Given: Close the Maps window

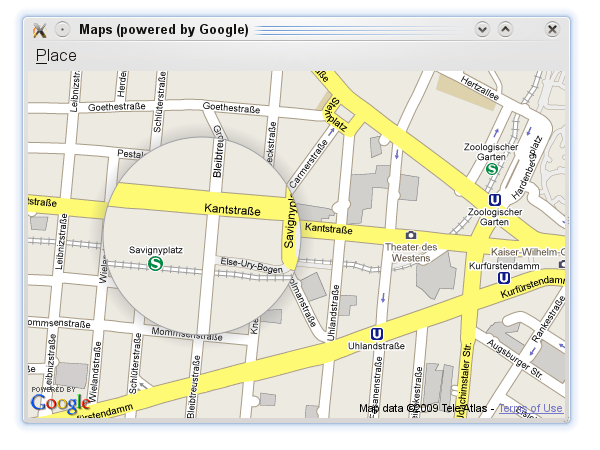Looking at the screenshot, I should [551, 30].
